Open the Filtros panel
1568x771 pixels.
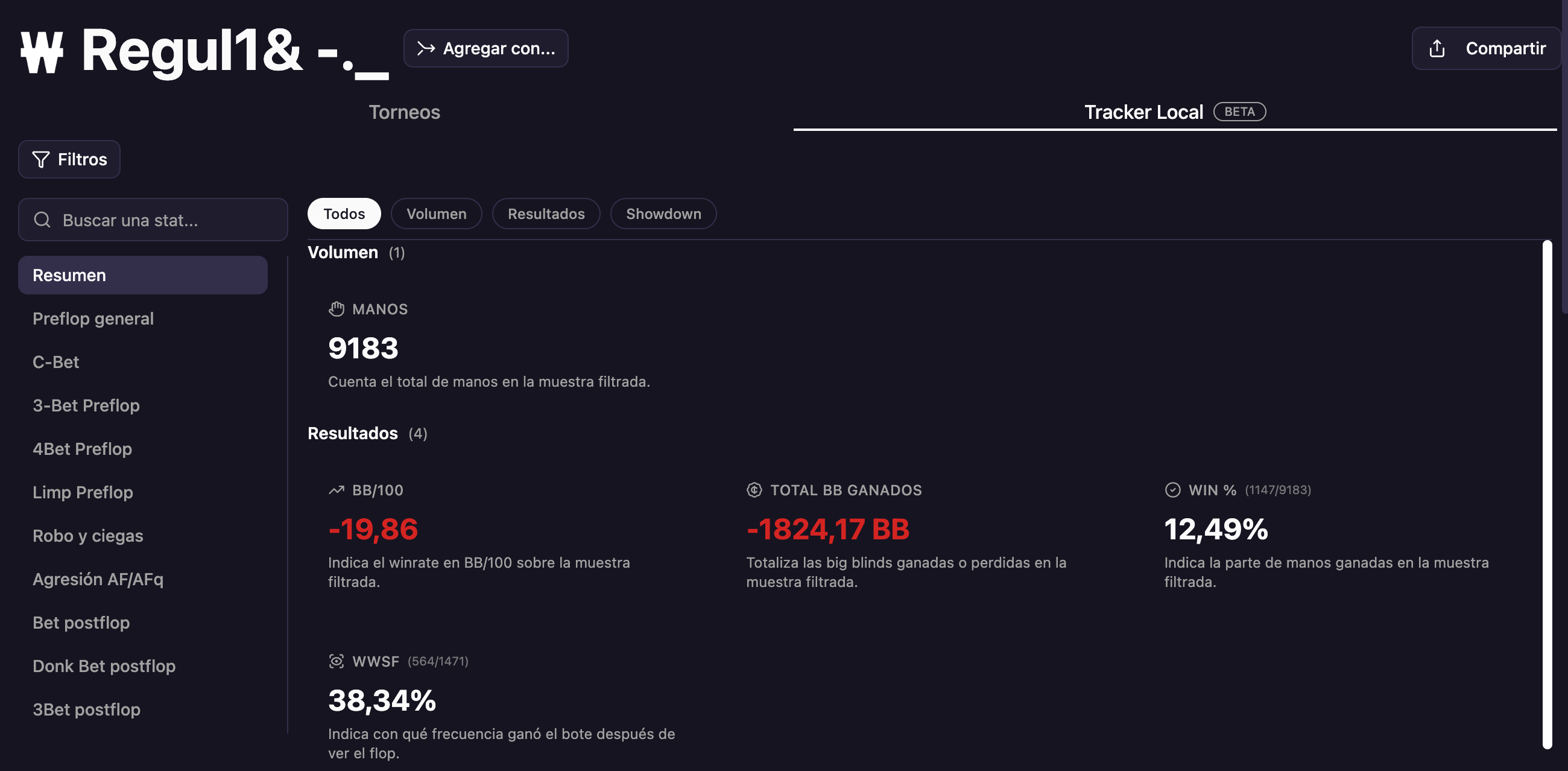(69, 159)
